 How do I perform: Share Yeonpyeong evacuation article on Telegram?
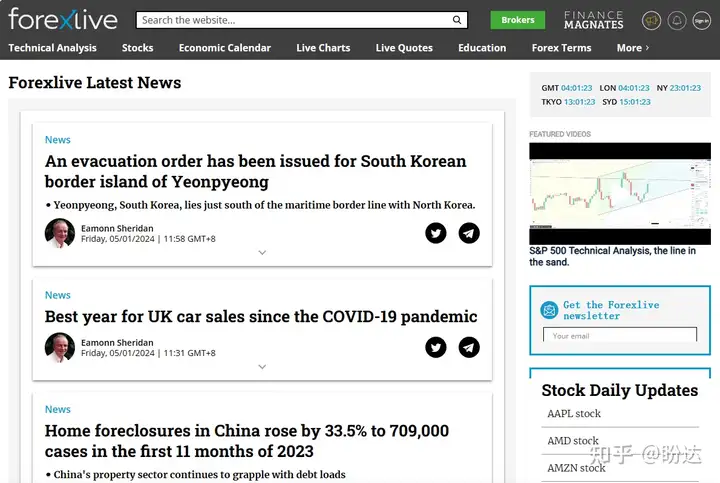[469, 233]
